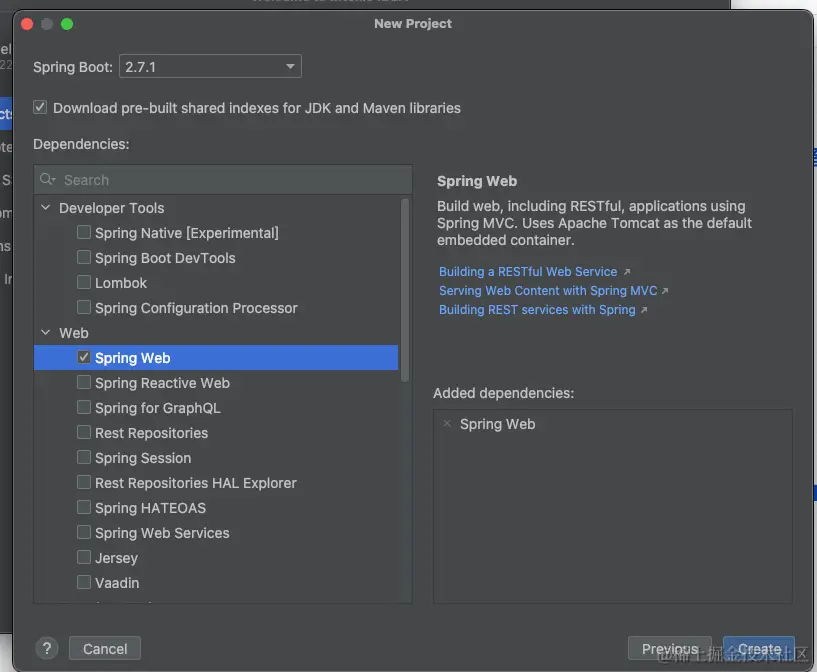Collapse the Web dependency group

[x=45, y=333]
